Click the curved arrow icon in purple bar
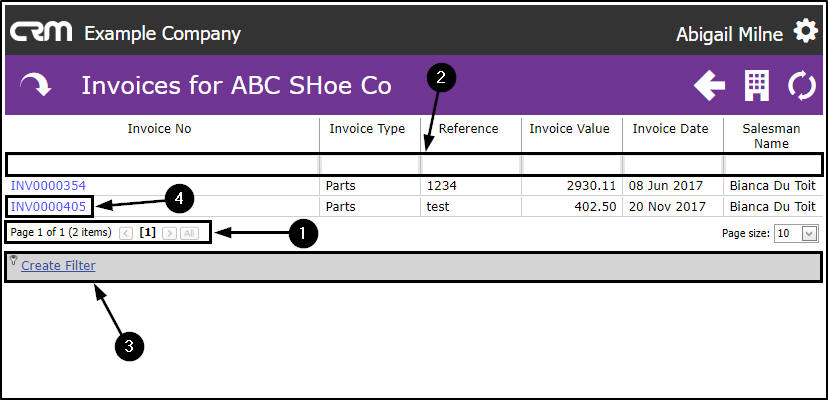 pyautogui.click(x=35, y=86)
